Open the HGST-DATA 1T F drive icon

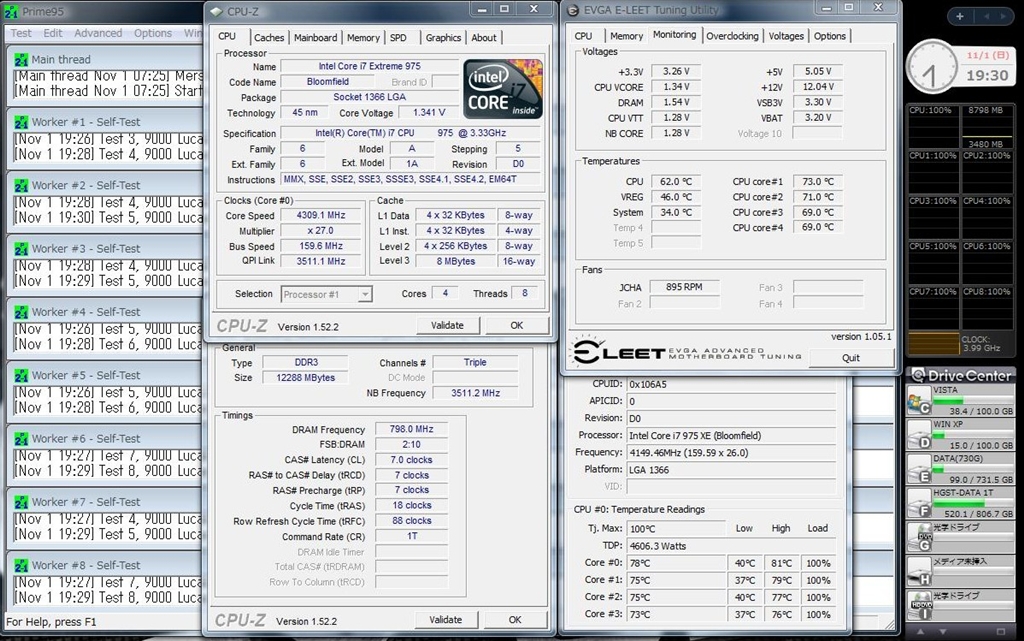[919, 502]
